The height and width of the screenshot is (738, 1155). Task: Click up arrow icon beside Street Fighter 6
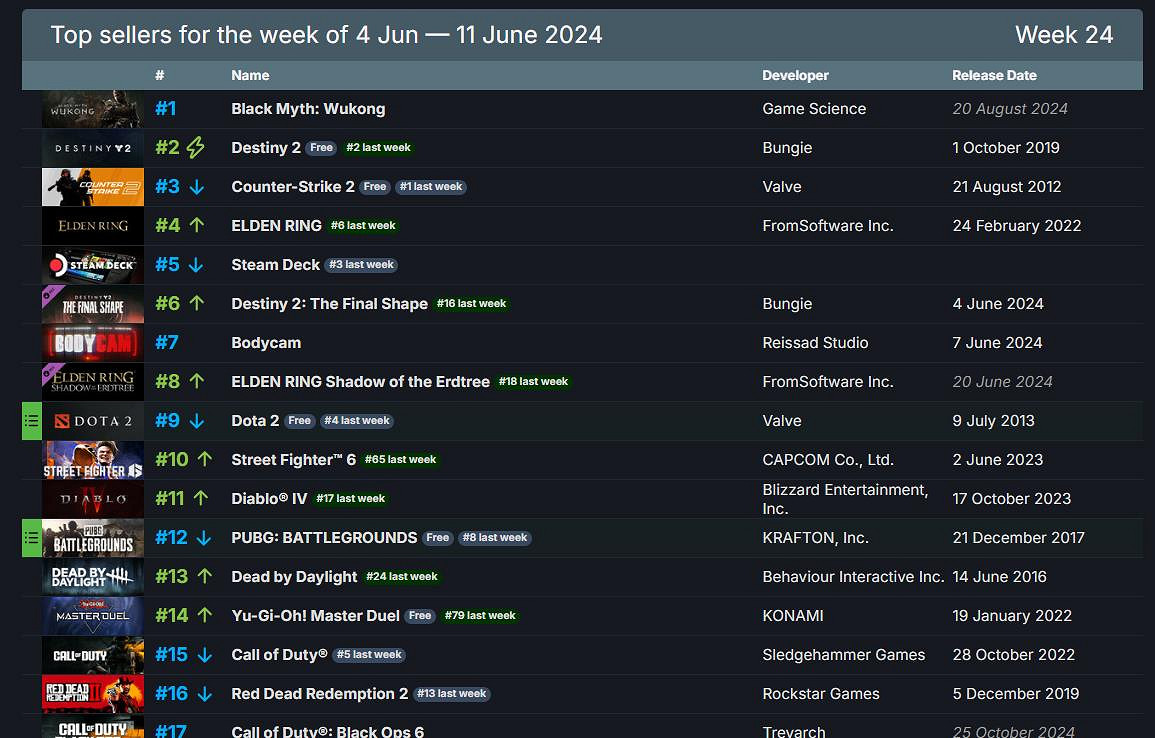(x=204, y=460)
